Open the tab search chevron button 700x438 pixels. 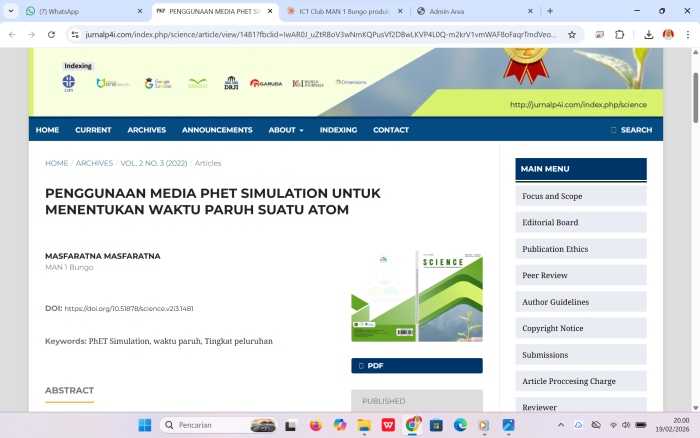click(11, 11)
